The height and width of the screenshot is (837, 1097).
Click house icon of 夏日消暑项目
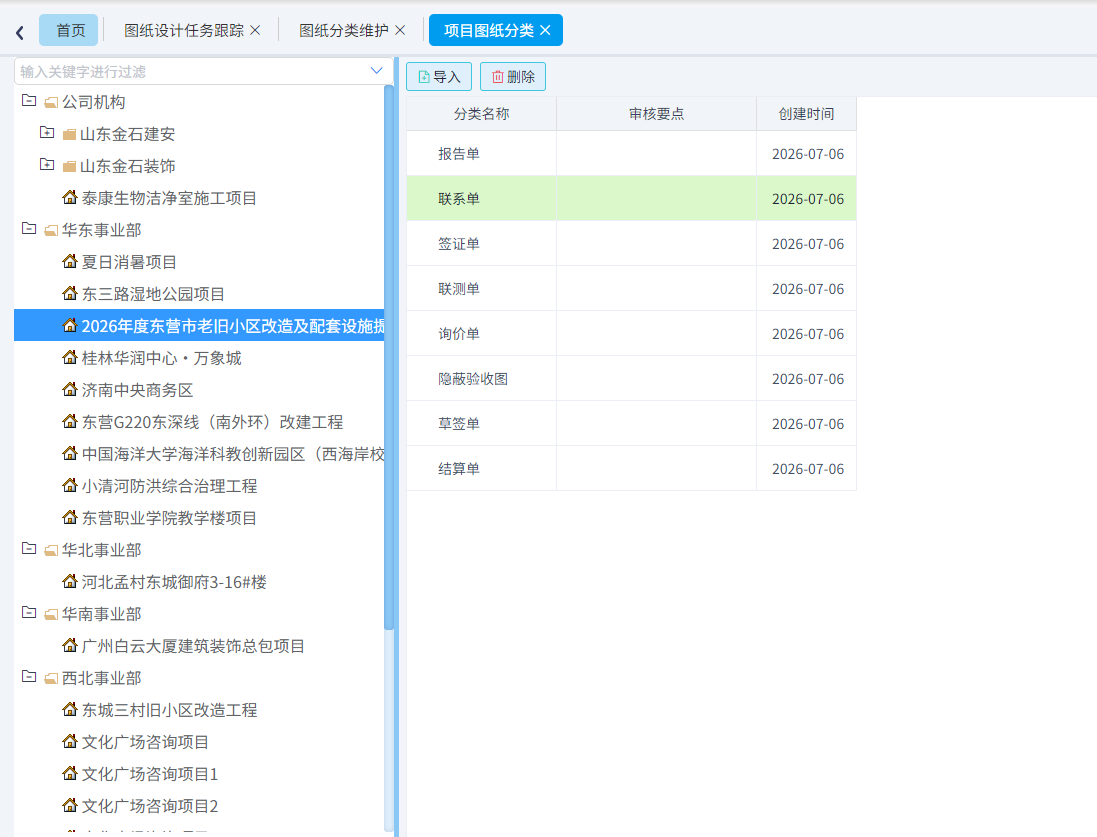70,261
